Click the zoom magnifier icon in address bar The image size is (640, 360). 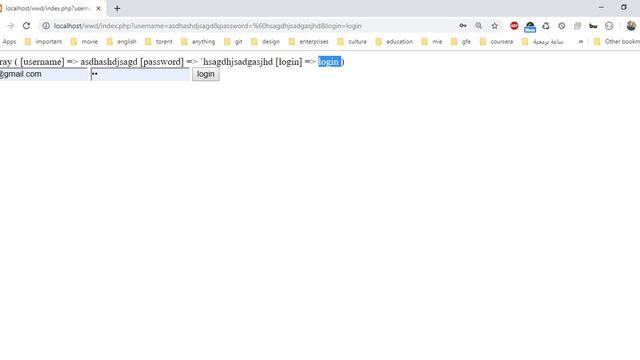coord(478,26)
